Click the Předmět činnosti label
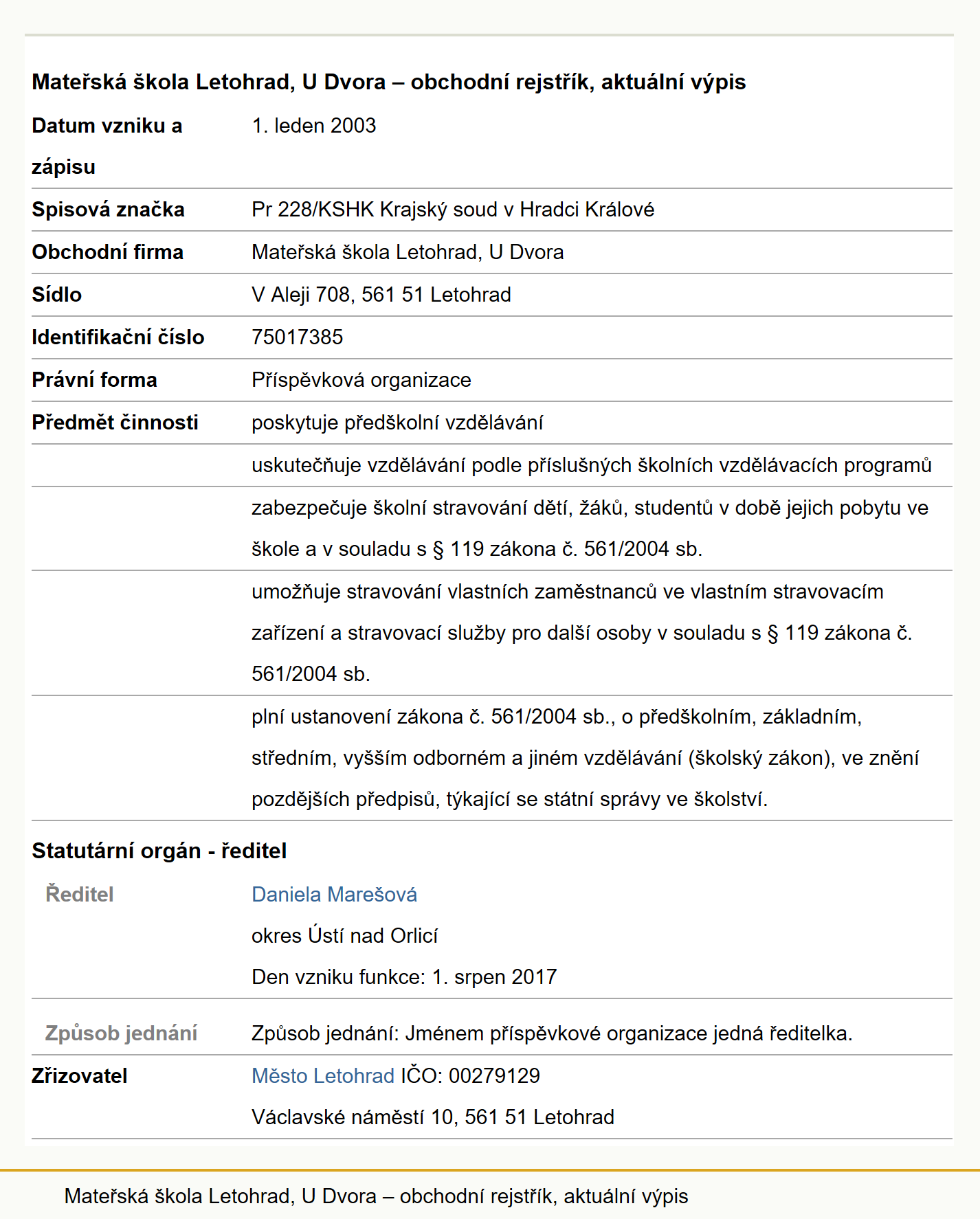This screenshot has width=980, height=1219. (x=115, y=423)
